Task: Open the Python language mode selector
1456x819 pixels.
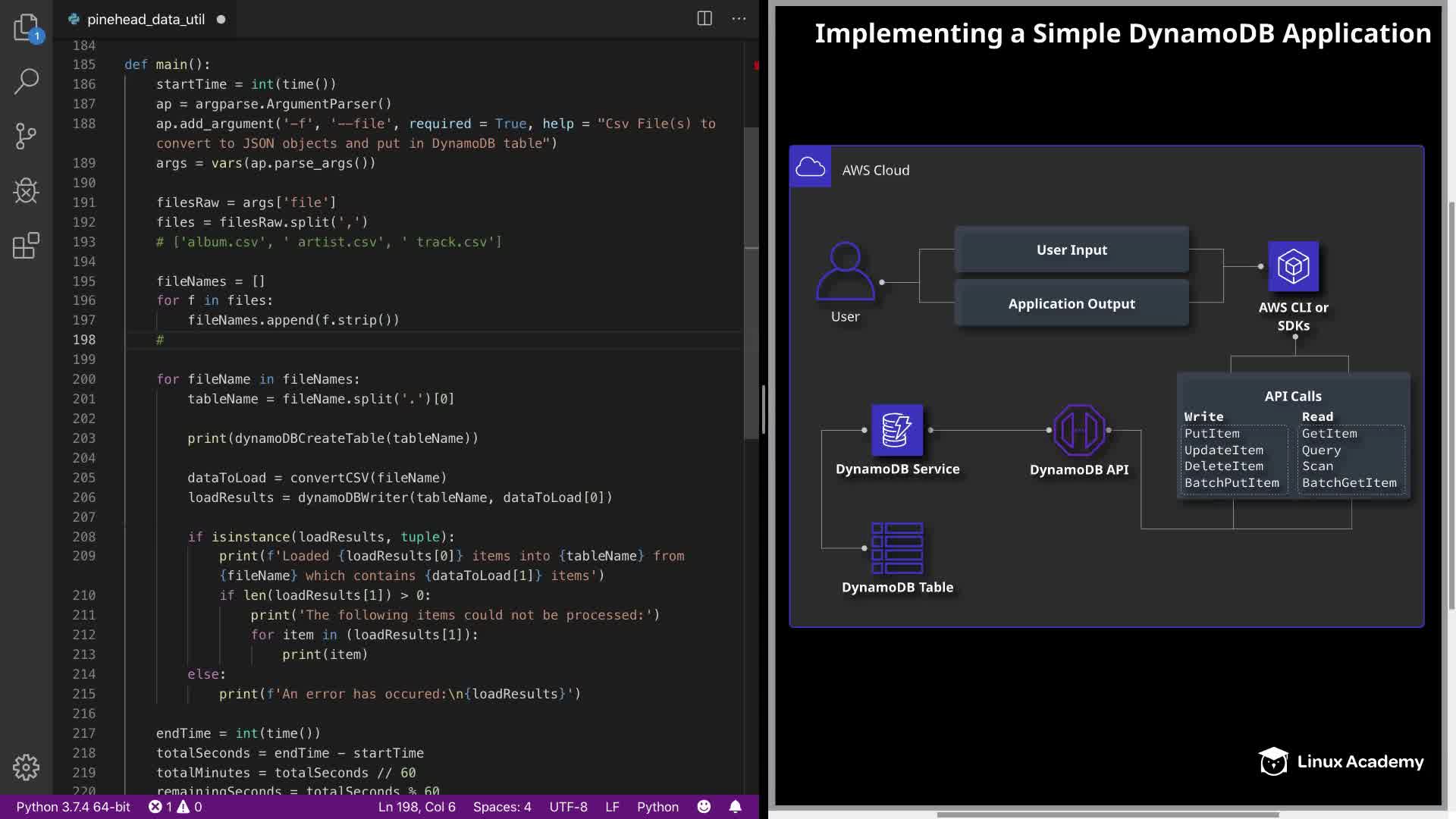Action: tap(657, 807)
